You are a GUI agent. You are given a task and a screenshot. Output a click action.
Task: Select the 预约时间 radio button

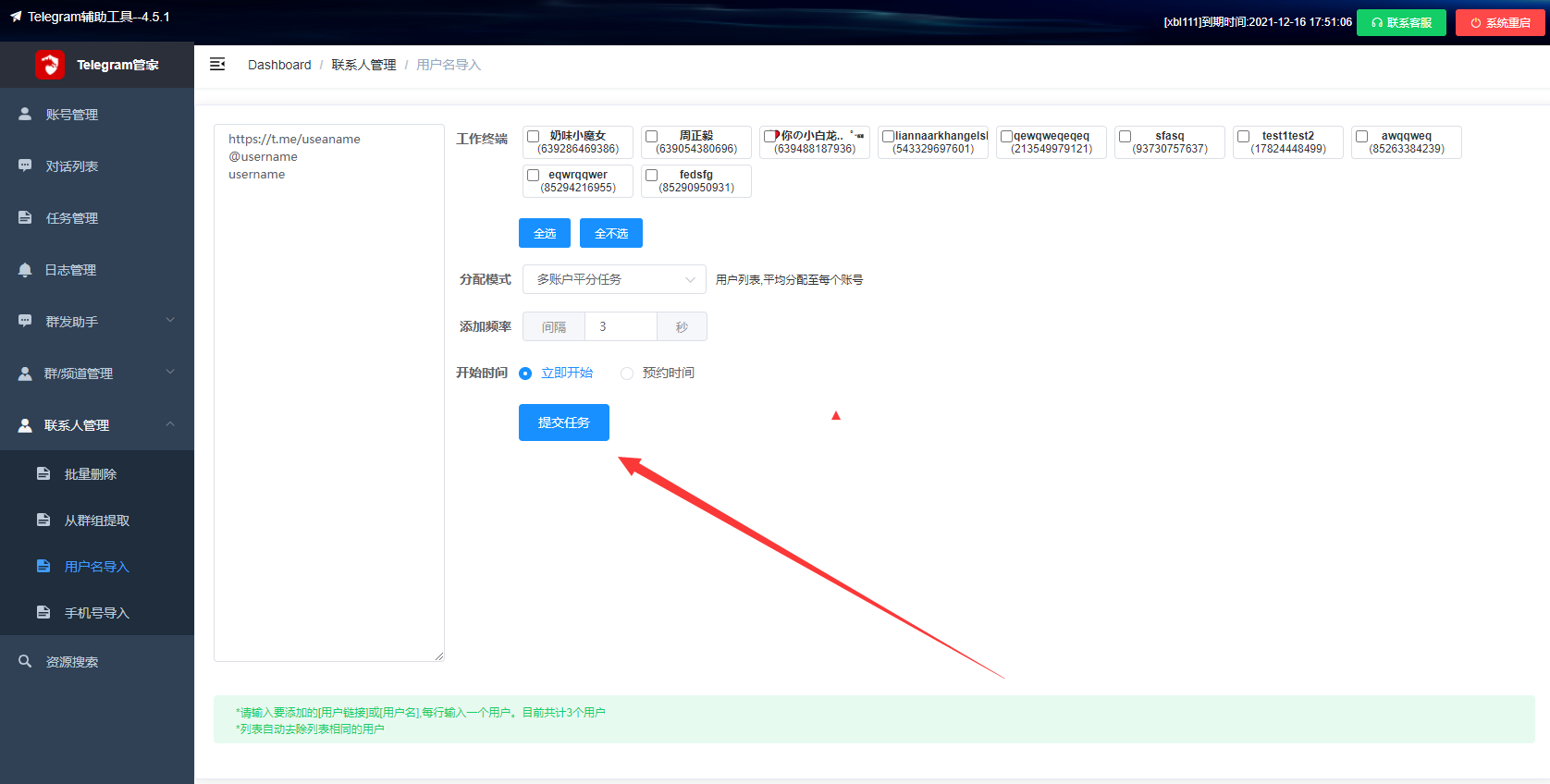pyautogui.click(x=627, y=374)
